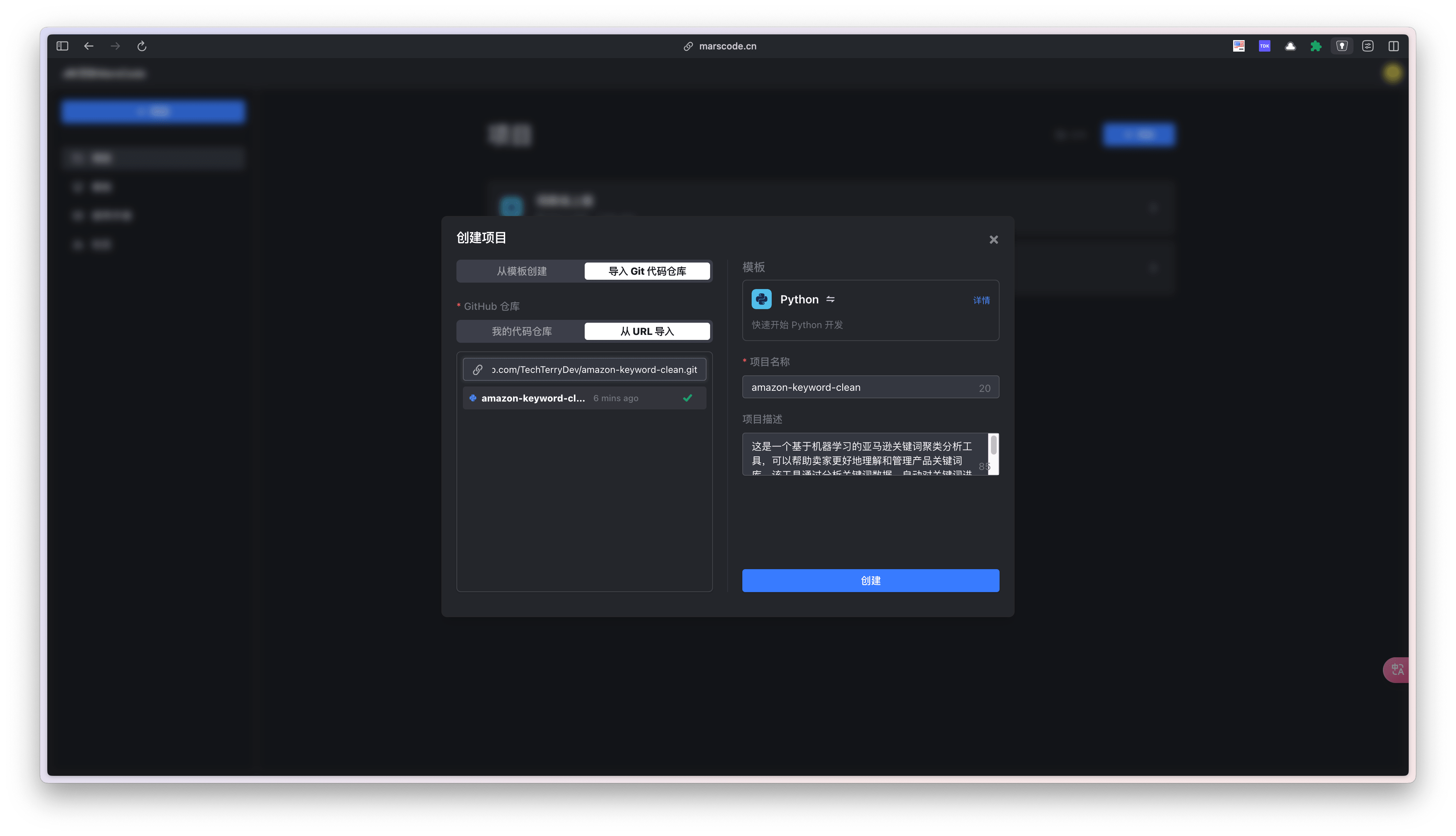1456x836 pixels.
Task: Open the password manager shield icon
Action: pyautogui.click(x=1342, y=46)
